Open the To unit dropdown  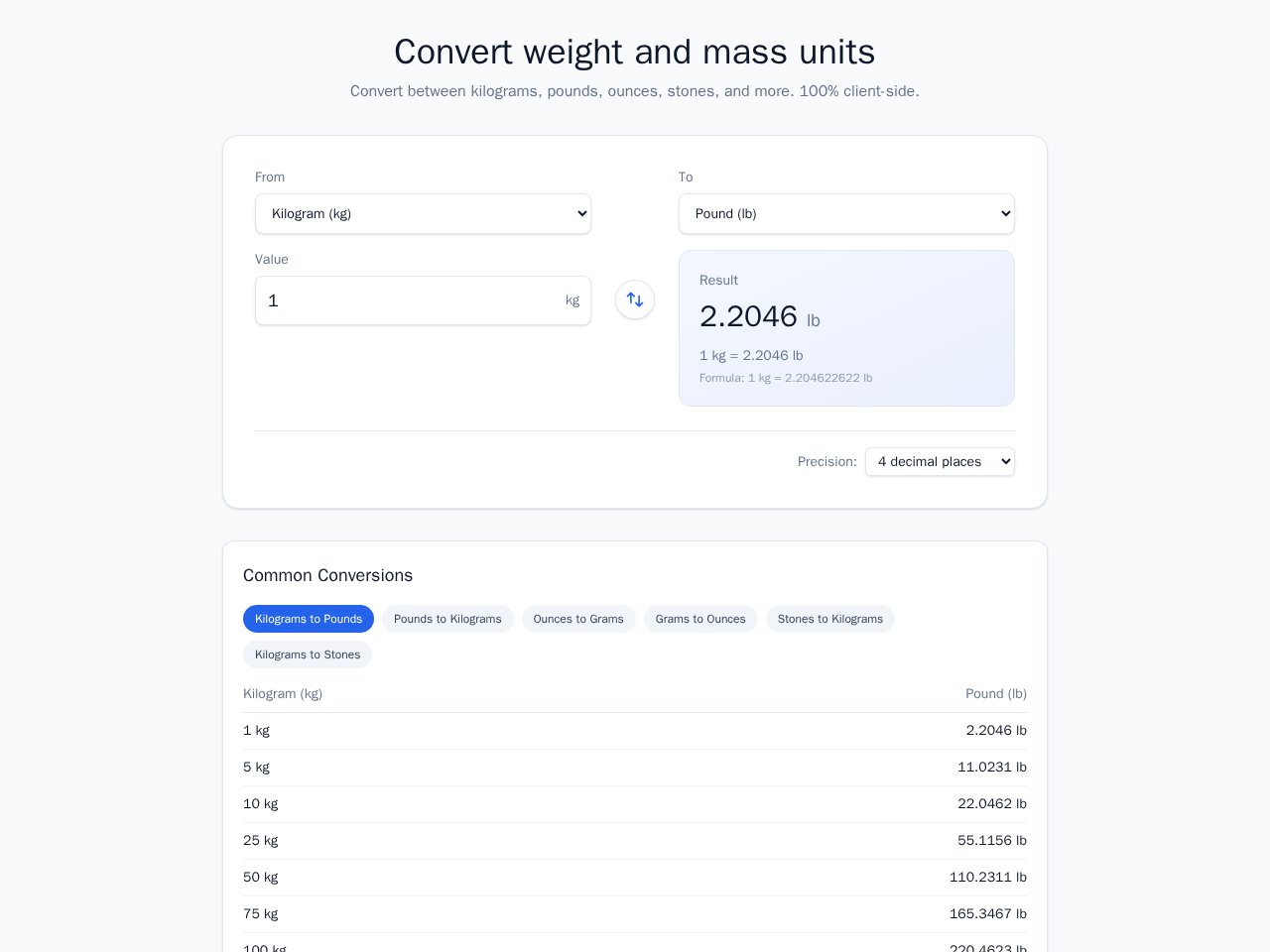(846, 213)
